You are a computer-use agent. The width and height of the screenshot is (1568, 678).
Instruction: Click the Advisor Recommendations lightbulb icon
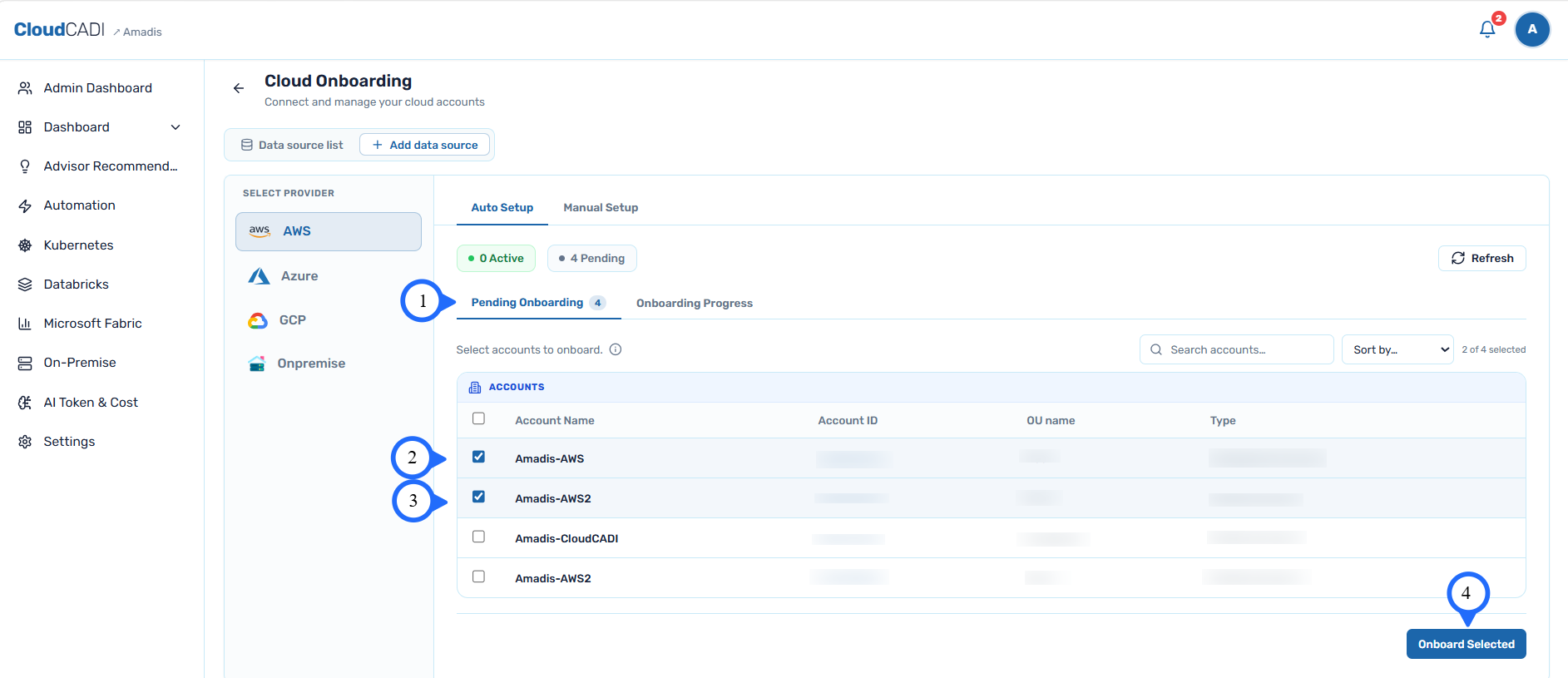(25, 166)
